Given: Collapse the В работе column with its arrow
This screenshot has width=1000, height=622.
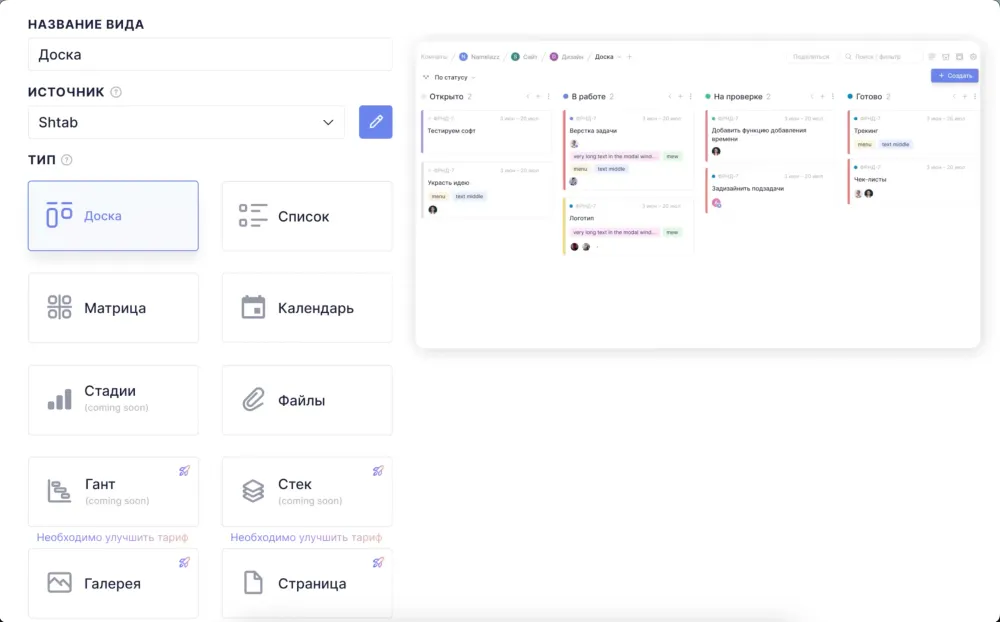Looking at the screenshot, I should 670,96.
